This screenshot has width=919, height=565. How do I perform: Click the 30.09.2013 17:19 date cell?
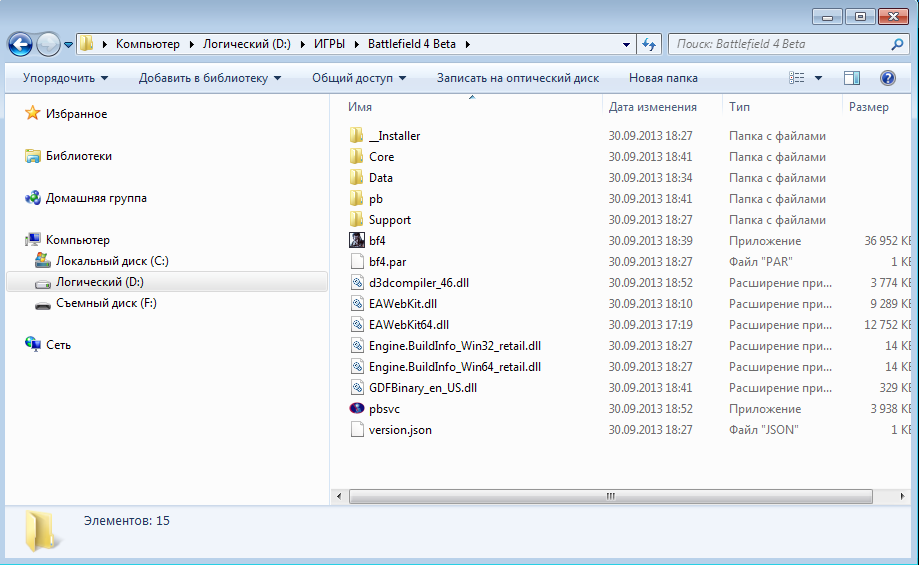tap(650, 325)
